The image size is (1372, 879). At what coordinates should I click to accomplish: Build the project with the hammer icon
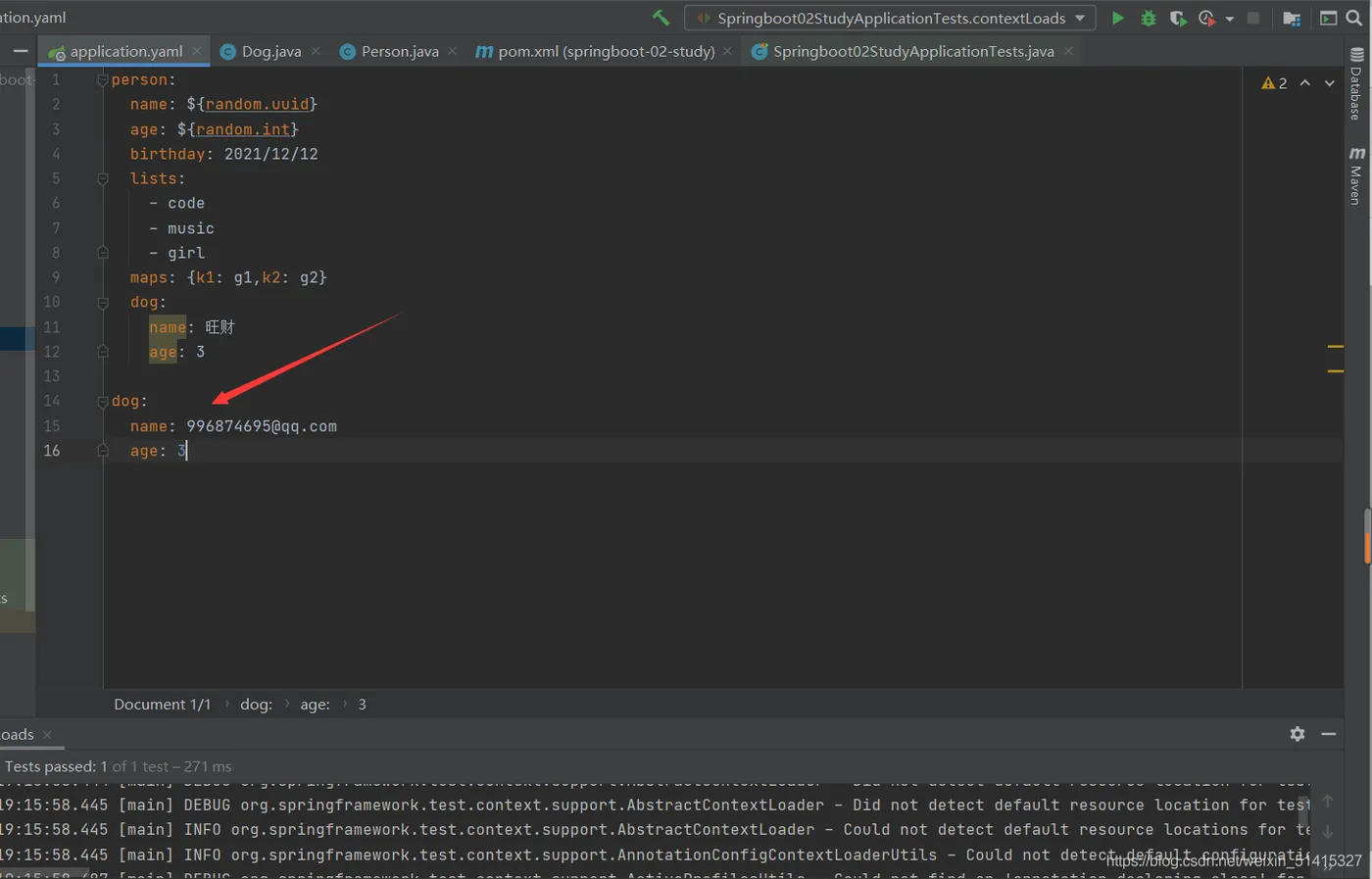coord(661,18)
